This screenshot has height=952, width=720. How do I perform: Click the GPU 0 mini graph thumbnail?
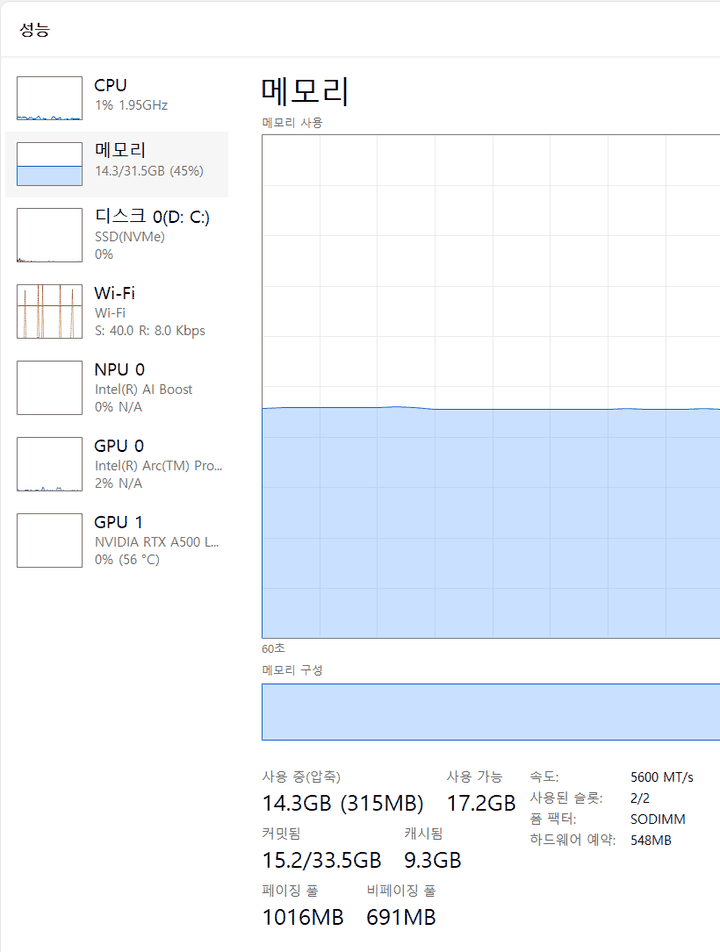49,464
